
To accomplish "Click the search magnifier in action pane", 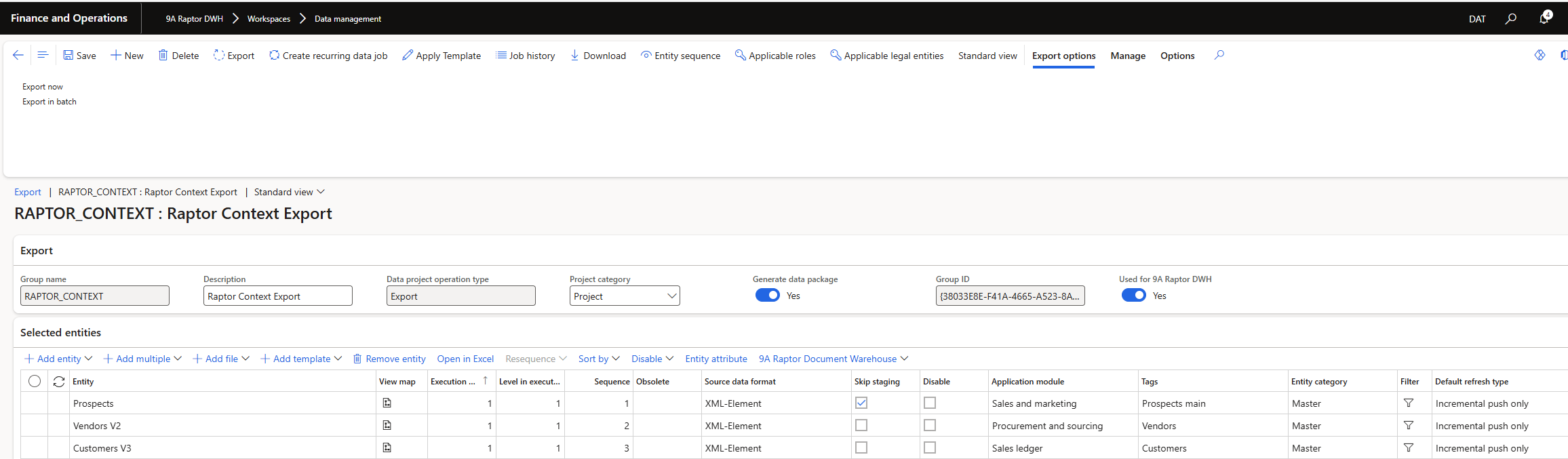I will (1219, 55).
